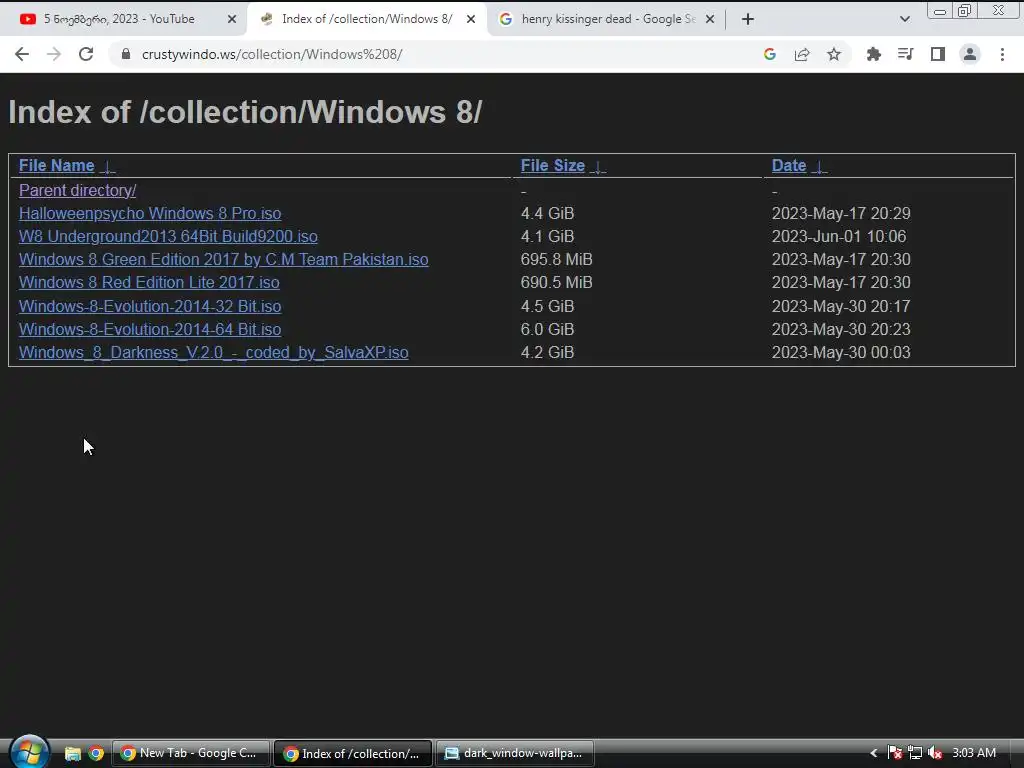Click the padlock site info icon
This screenshot has width=1024, height=768.
tap(125, 54)
